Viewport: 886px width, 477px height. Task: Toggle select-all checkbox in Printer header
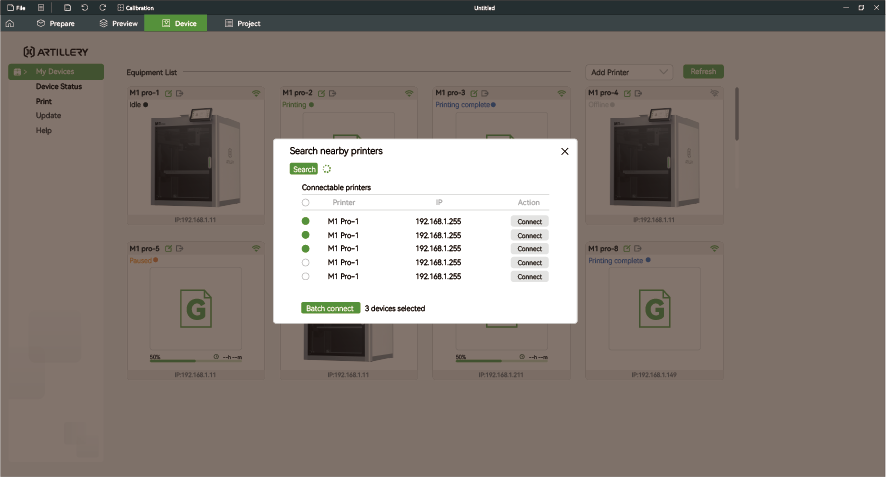point(306,202)
